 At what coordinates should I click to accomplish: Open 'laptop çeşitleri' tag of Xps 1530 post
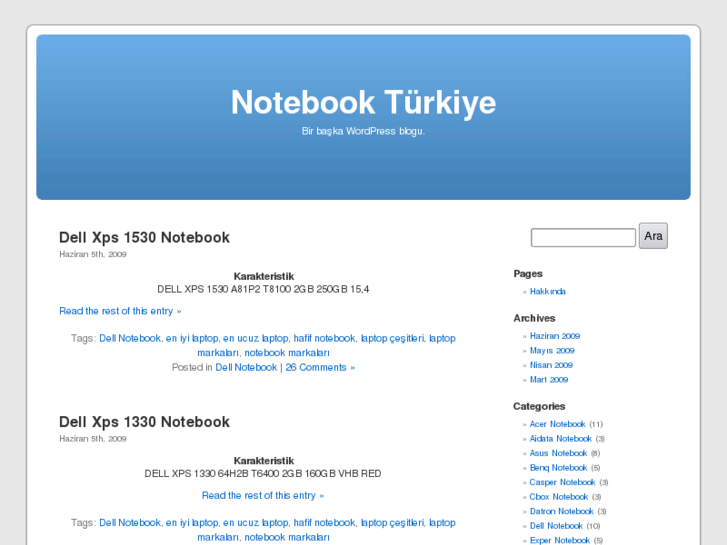[392, 339]
